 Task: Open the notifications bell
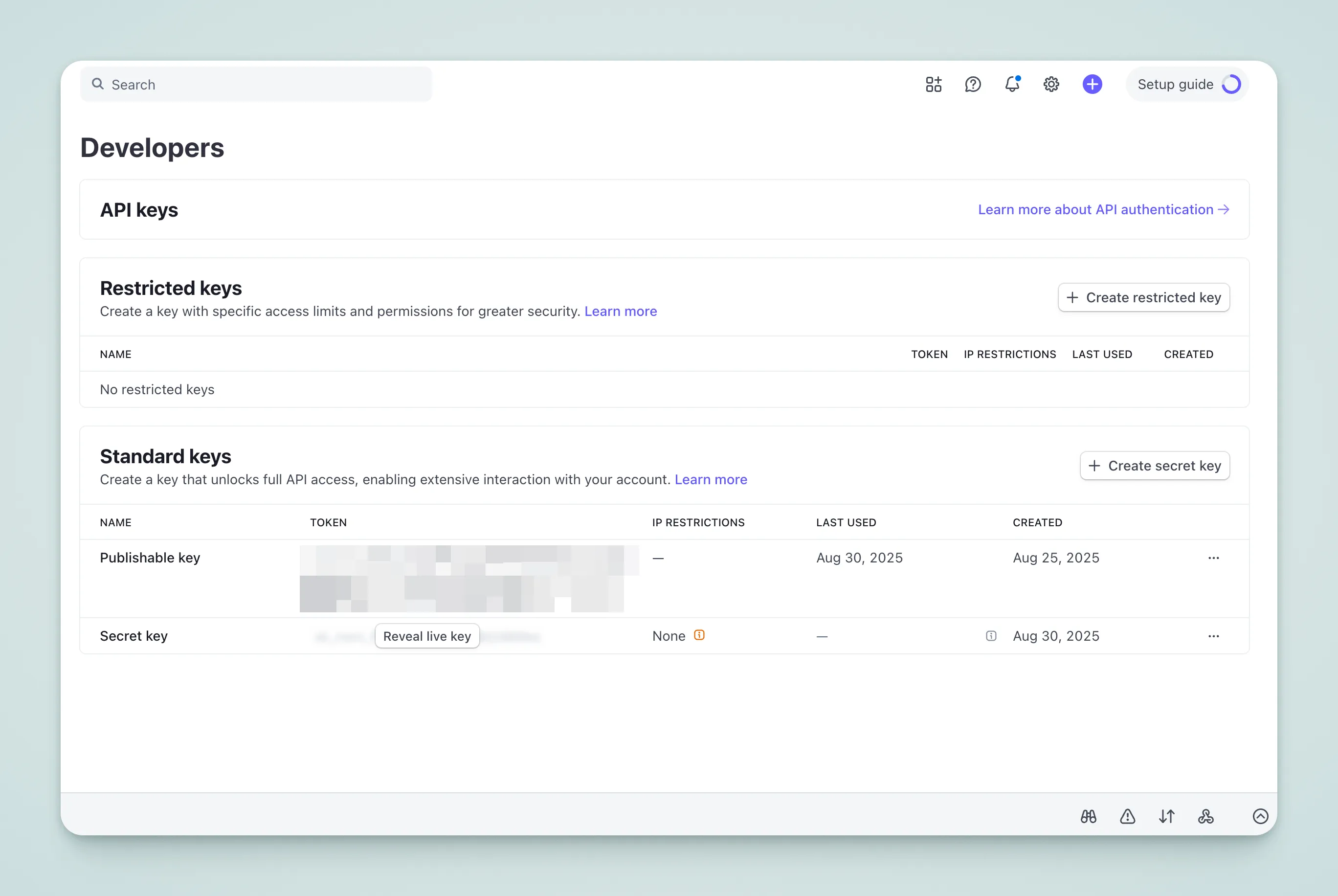coord(1012,84)
